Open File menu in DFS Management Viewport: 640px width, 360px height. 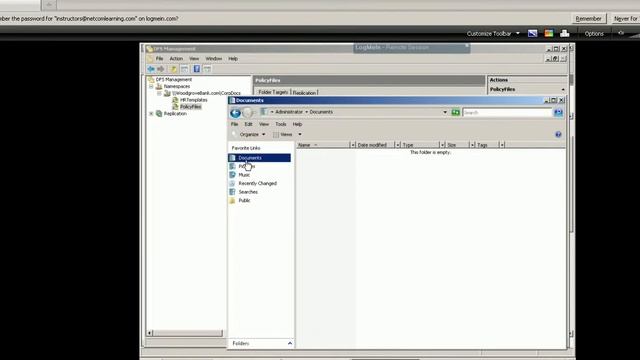point(159,59)
